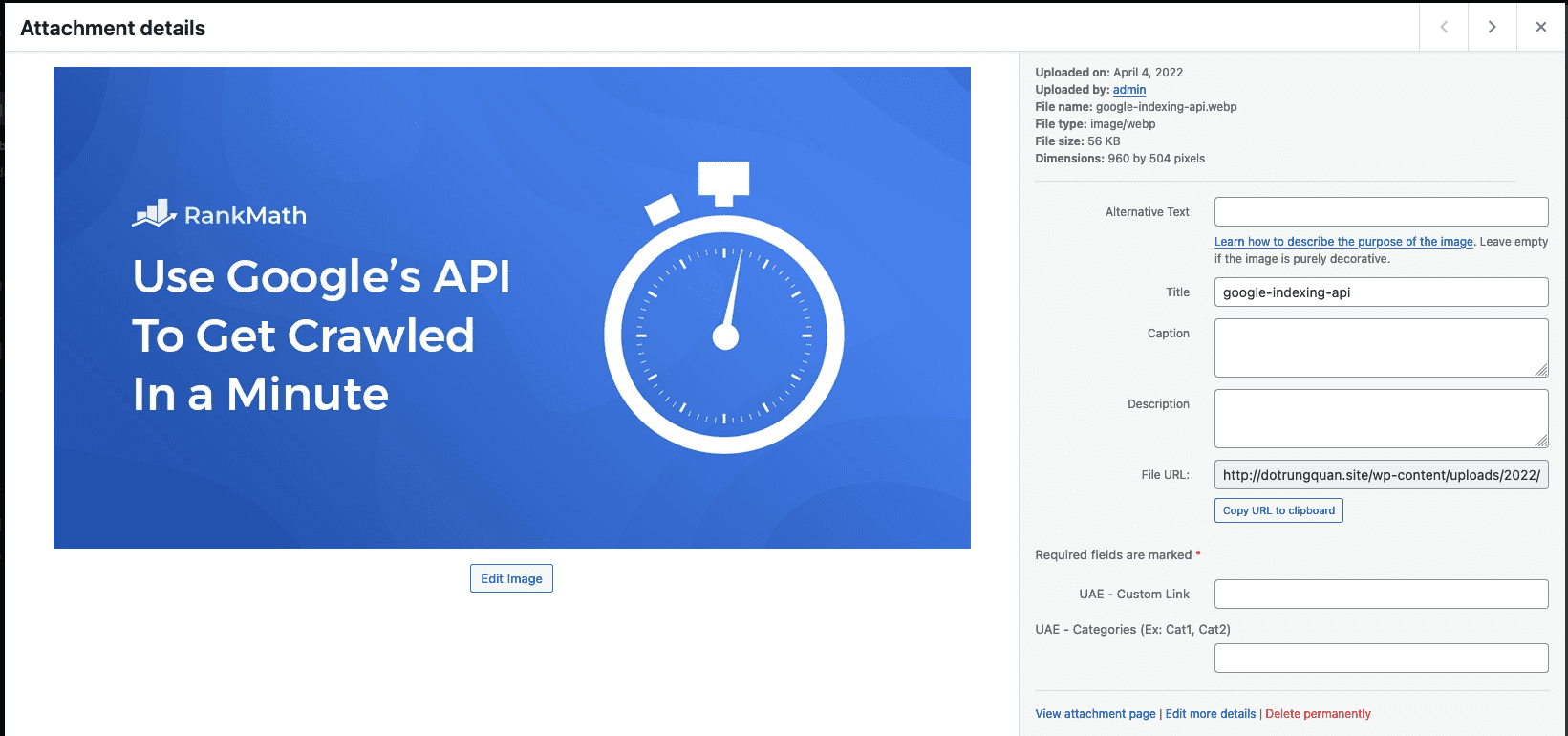Click the RankMath banner image preview
Screen dimensions: 1568x736
click(x=511, y=307)
